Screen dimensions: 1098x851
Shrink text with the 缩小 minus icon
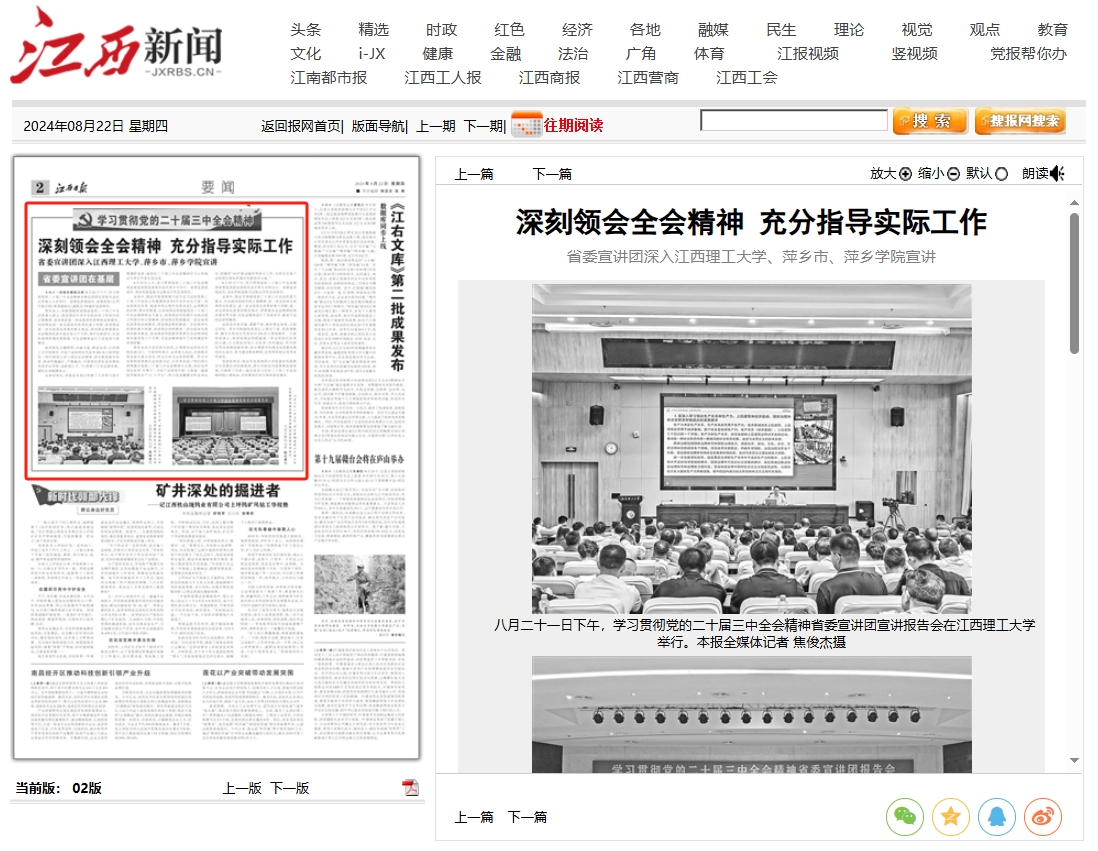click(953, 174)
